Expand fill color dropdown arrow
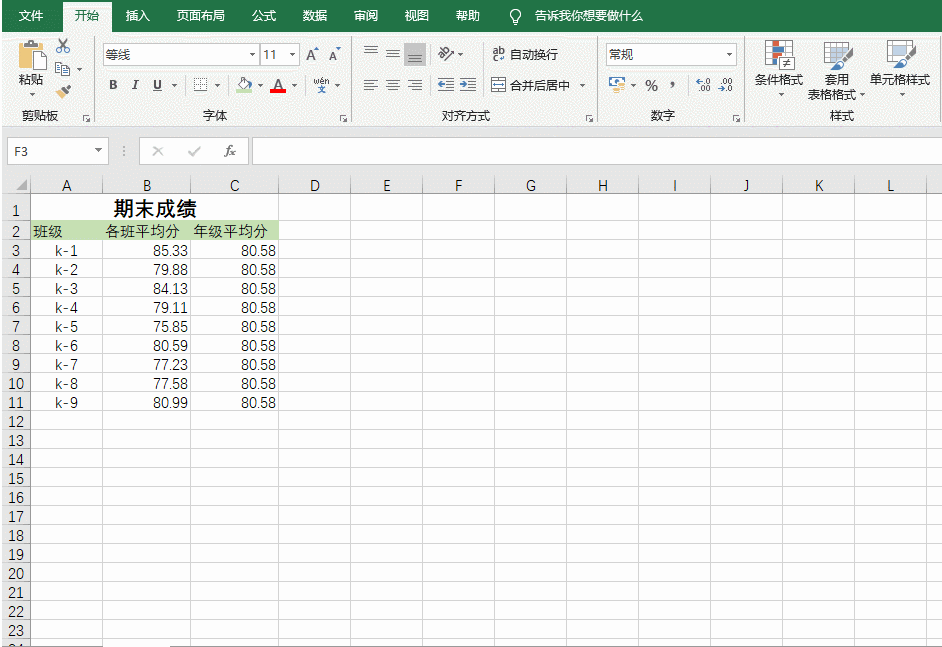Screen dimensions: 942x647 (260, 85)
